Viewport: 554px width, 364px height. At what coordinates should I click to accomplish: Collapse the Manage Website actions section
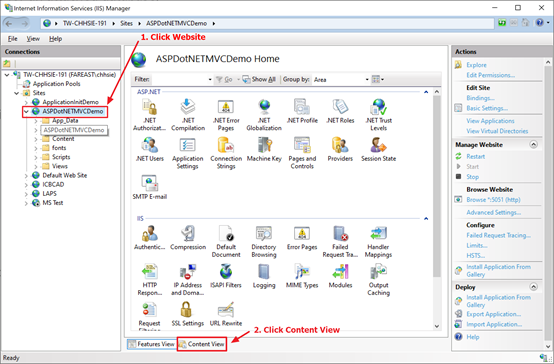[x=534, y=145]
